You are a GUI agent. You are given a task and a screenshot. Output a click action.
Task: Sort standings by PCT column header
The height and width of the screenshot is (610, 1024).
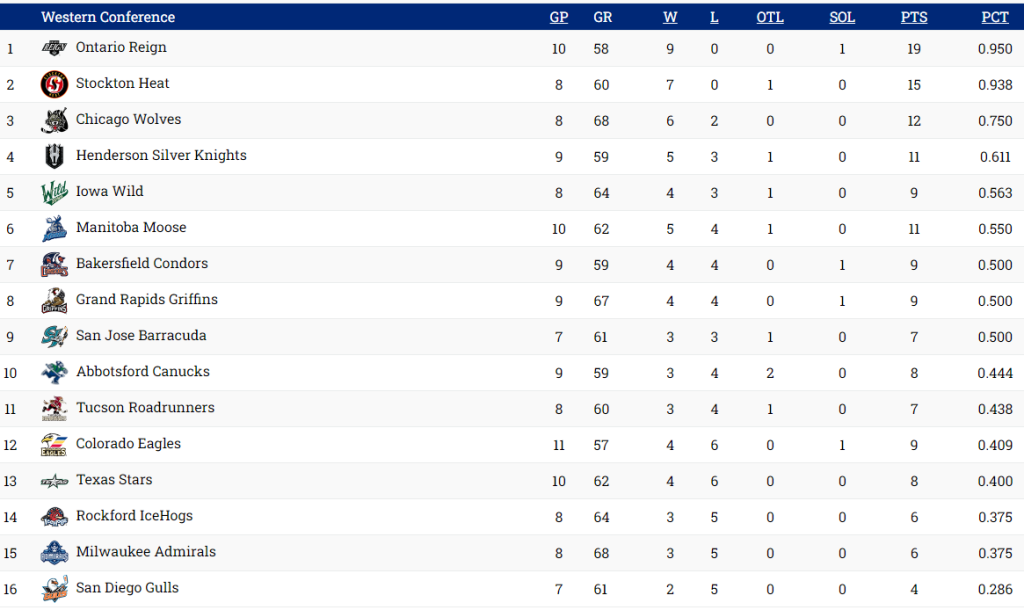click(995, 17)
